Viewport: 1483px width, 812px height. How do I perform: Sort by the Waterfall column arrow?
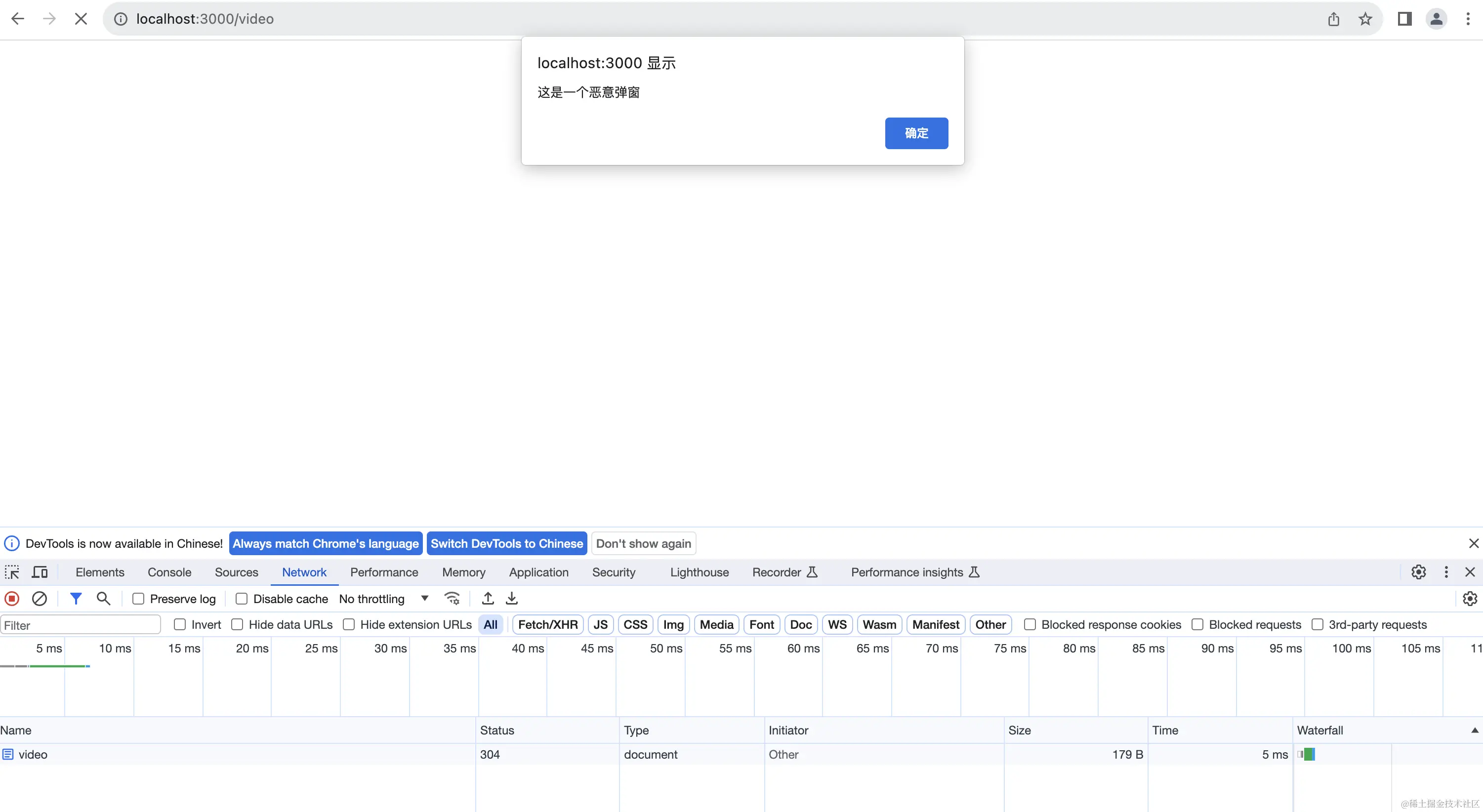click(1475, 731)
